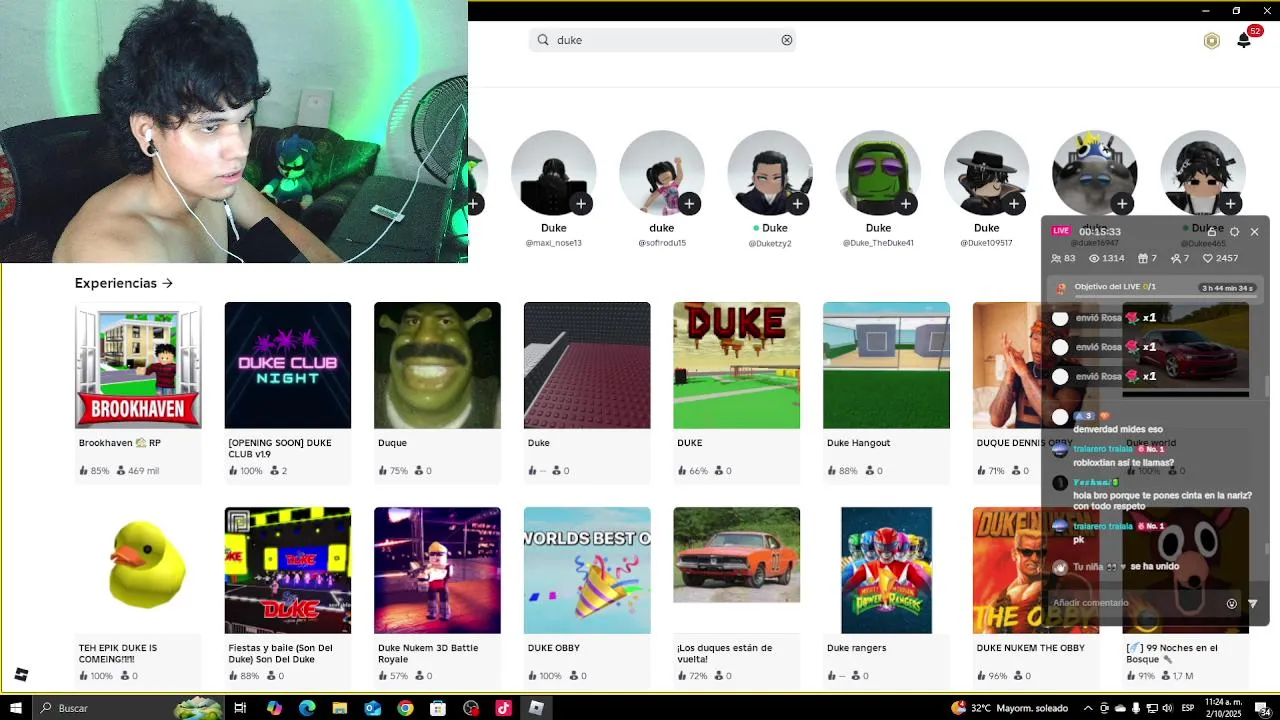Screen dimensions: 1280x720
Task: Open Windows Start menu
Action: click(16, 708)
